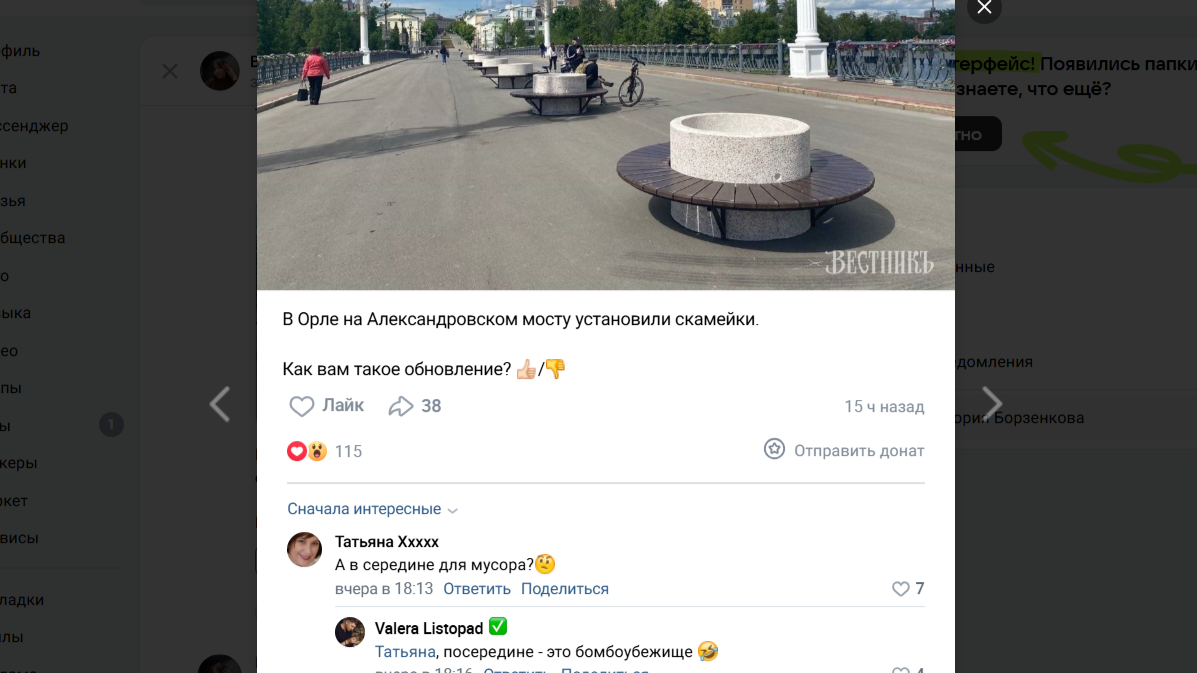The width and height of the screenshot is (1197, 673).
Task: Go to previous photo with left arrow
Action: [x=220, y=404]
